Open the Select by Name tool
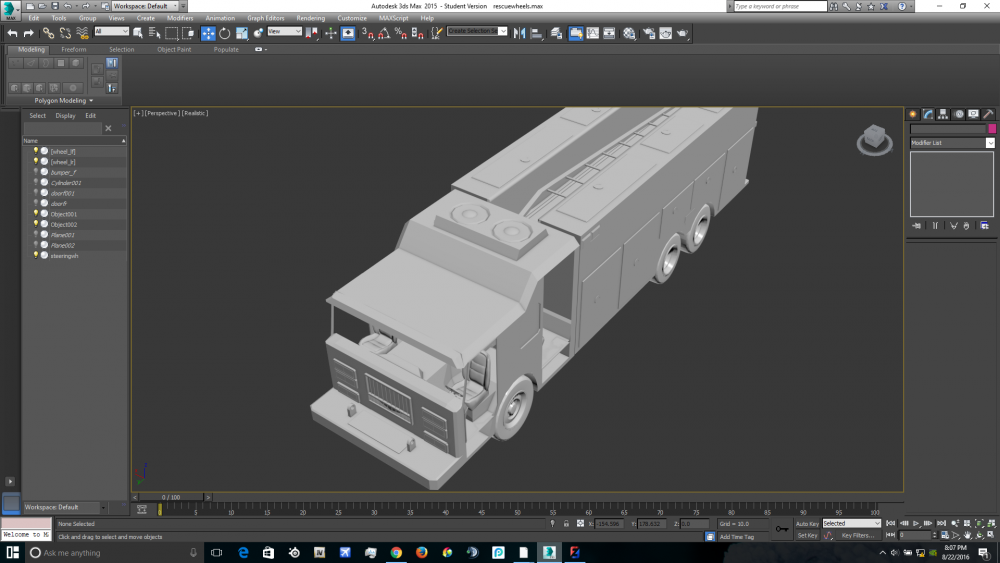The height and width of the screenshot is (563, 1000). [154, 33]
